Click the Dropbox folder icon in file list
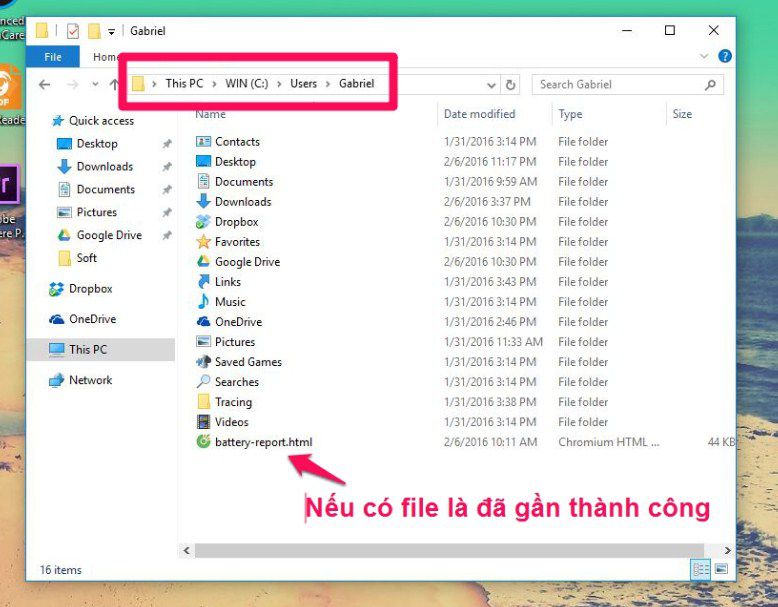 pos(204,222)
